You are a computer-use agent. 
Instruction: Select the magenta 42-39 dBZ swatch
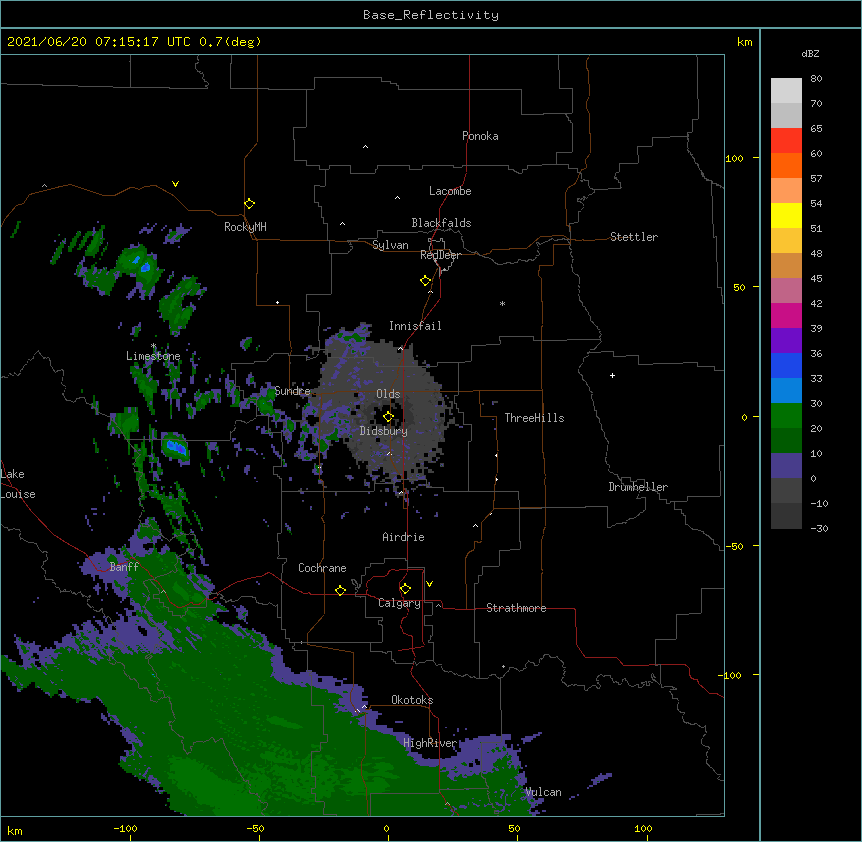786,315
